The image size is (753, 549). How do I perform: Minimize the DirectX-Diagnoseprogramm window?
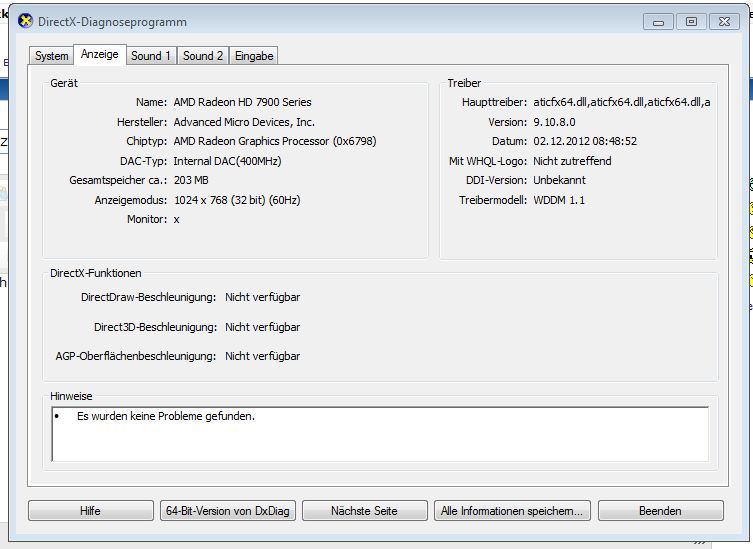click(x=658, y=22)
